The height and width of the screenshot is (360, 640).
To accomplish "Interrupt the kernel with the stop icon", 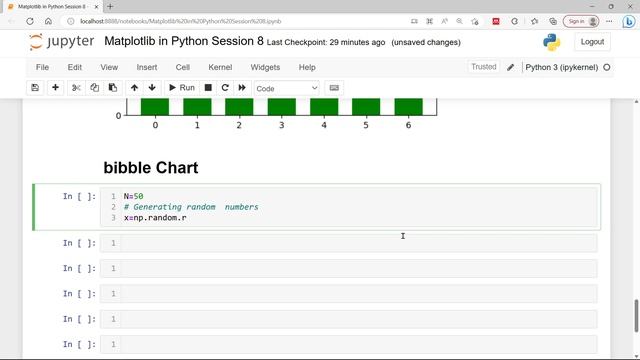I will pos(208,88).
